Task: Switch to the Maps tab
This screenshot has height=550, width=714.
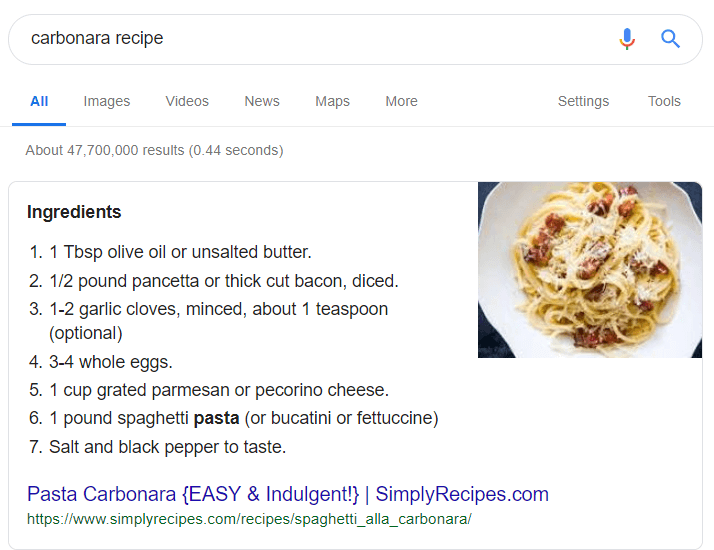Action: [332, 101]
